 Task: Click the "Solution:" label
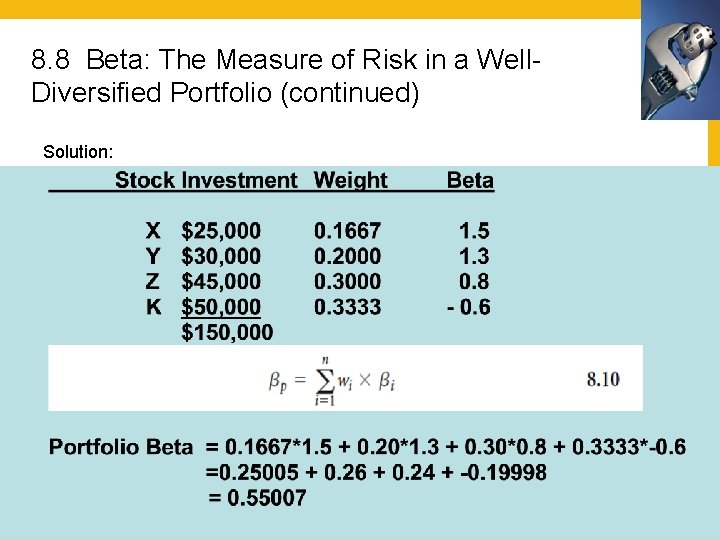coord(78,152)
